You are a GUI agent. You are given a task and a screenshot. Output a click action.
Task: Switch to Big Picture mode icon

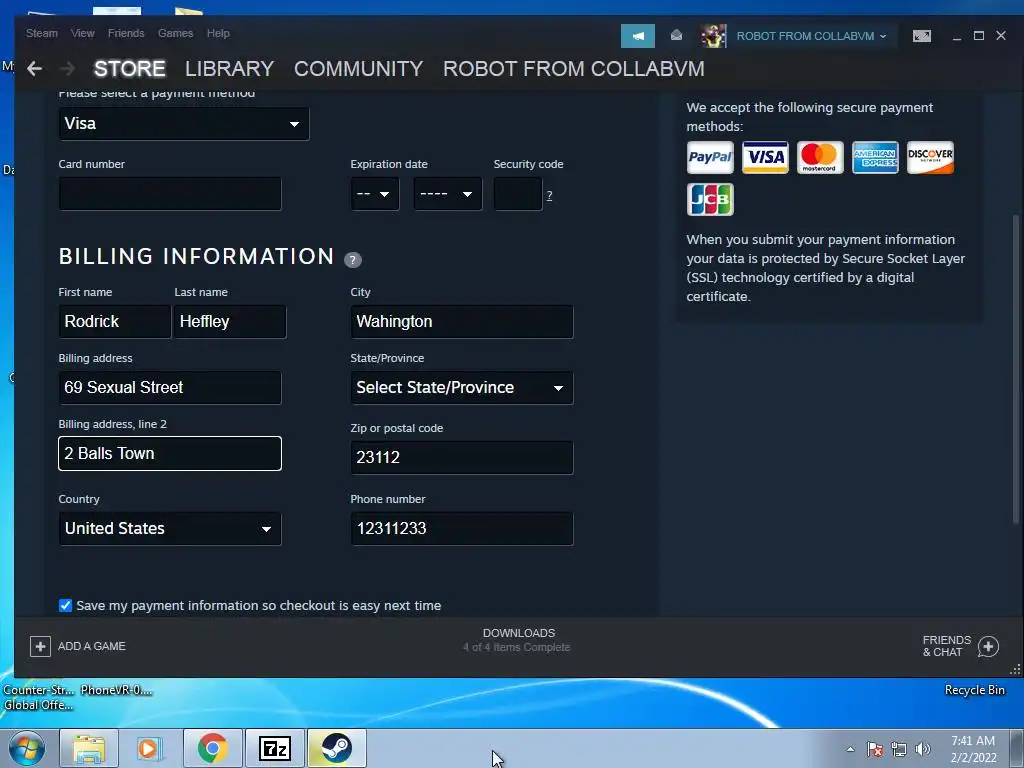[921, 36]
